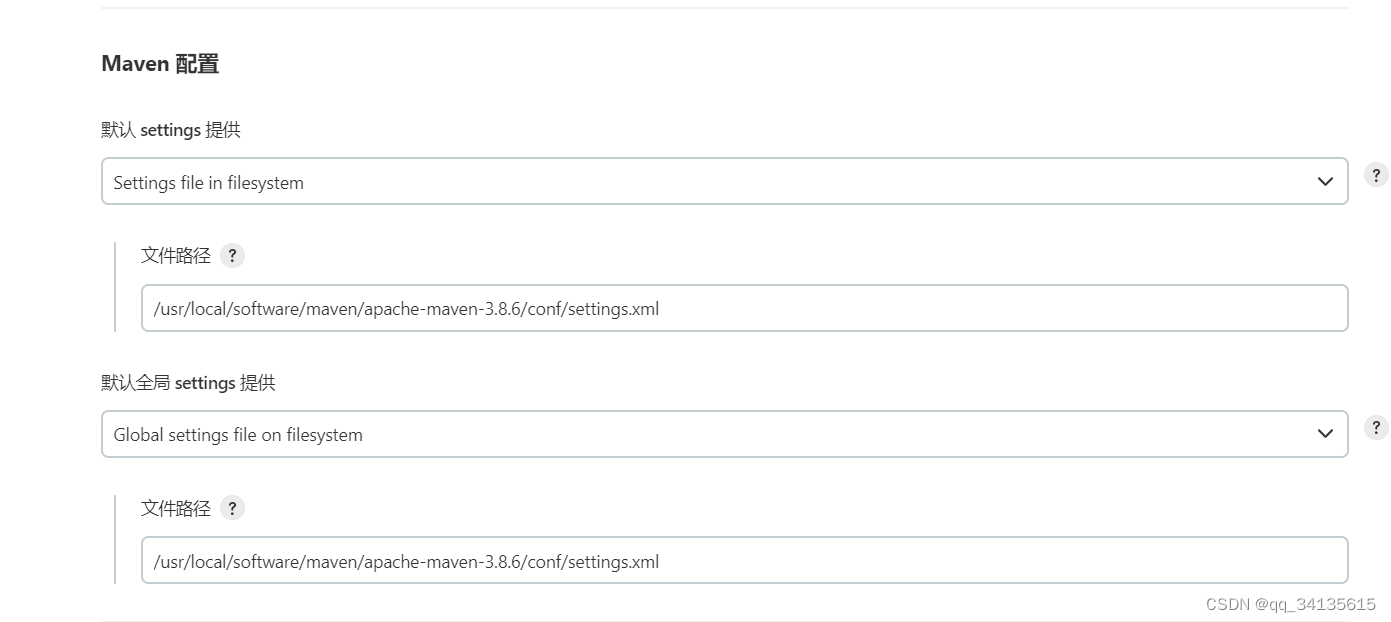Click the CSDN @qq_34135615 watermark text

click(1290, 604)
